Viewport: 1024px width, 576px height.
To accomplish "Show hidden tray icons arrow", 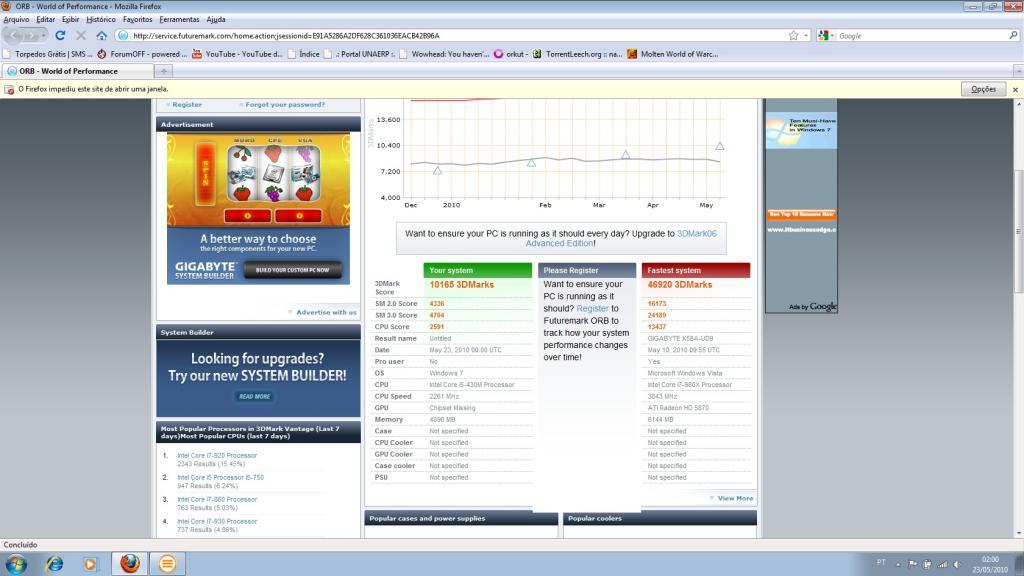I will tap(898, 564).
